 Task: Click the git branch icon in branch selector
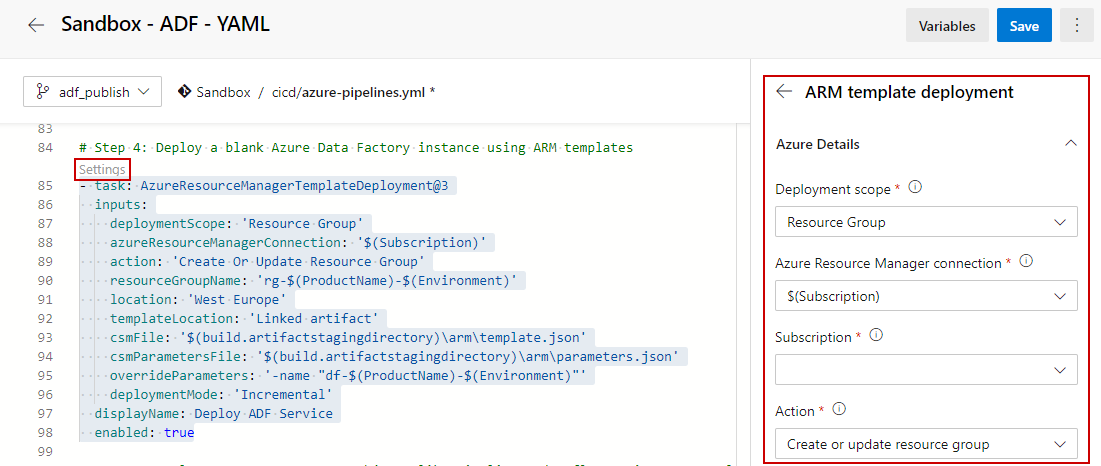click(42, 92)
